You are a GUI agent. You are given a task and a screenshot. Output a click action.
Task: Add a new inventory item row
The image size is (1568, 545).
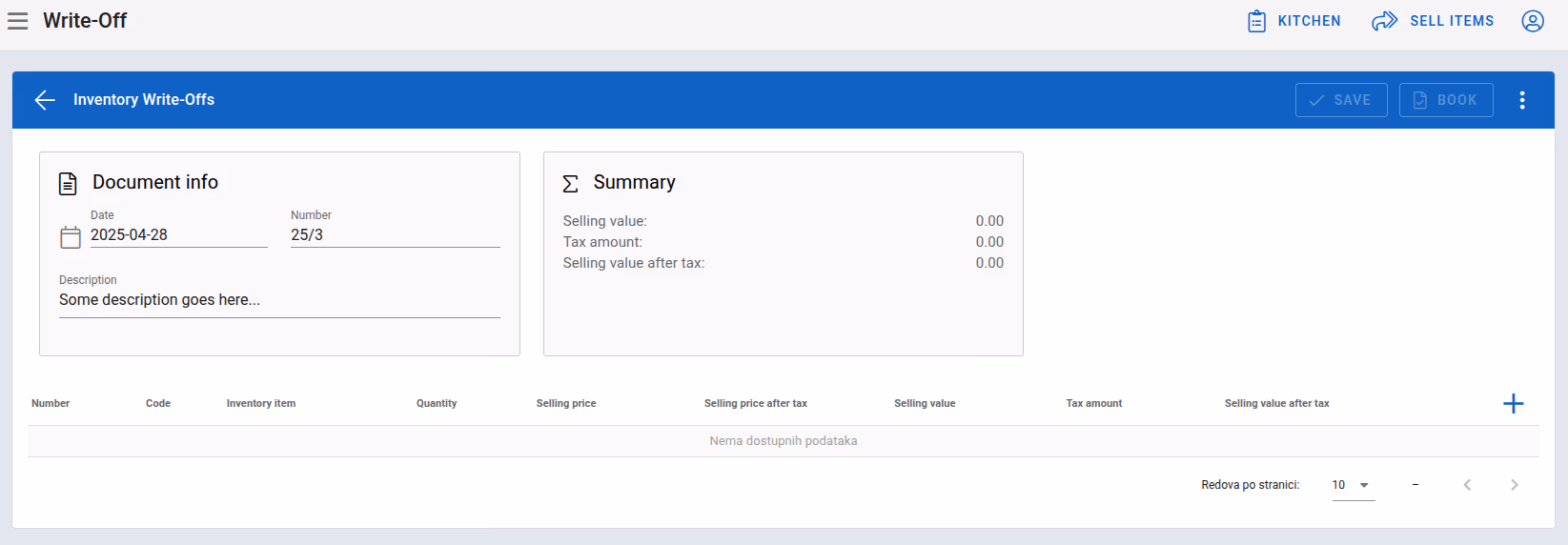click(1513, 404)
